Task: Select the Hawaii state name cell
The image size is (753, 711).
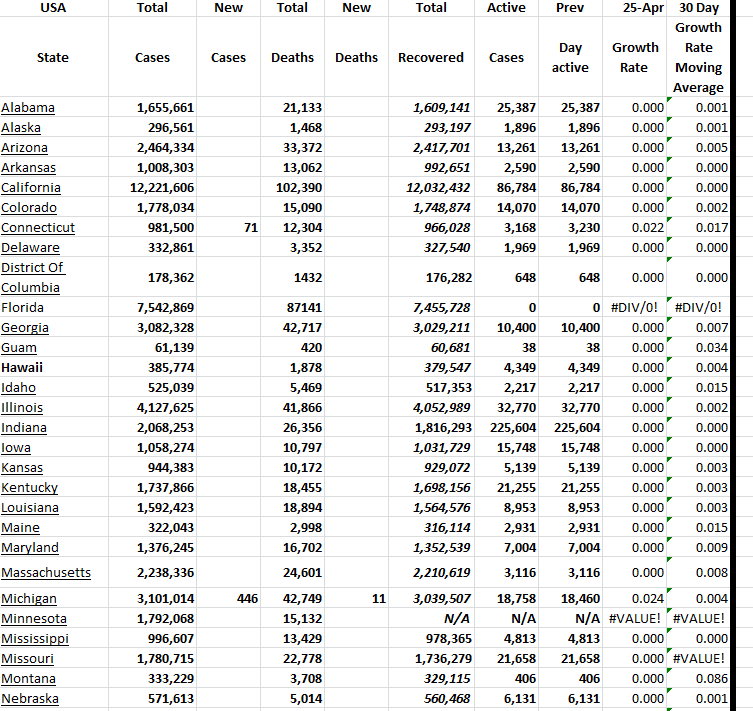Action: click(x=22, y=367)
